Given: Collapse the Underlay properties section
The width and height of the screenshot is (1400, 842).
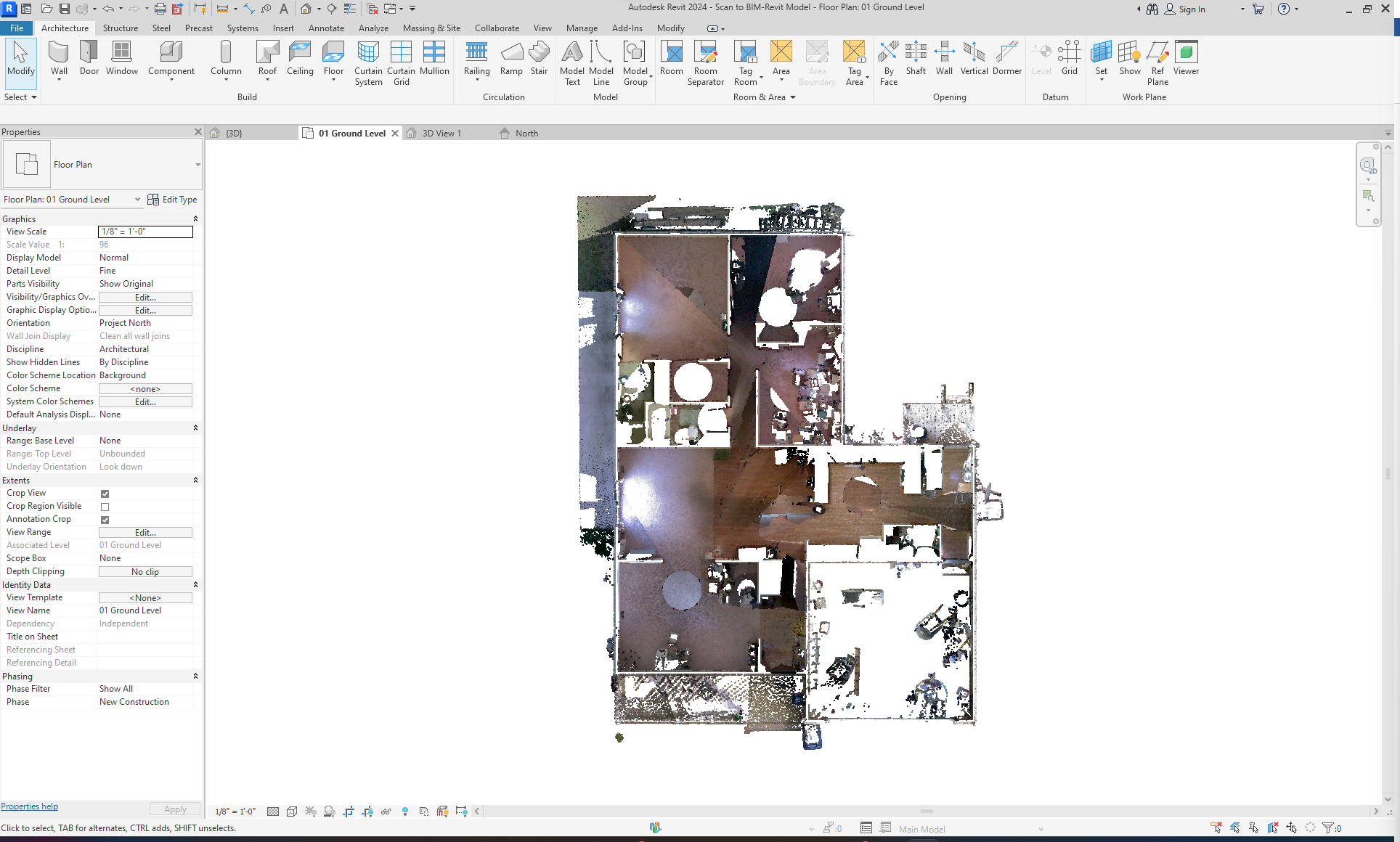Looking at the screenshot, I should 195,428.
